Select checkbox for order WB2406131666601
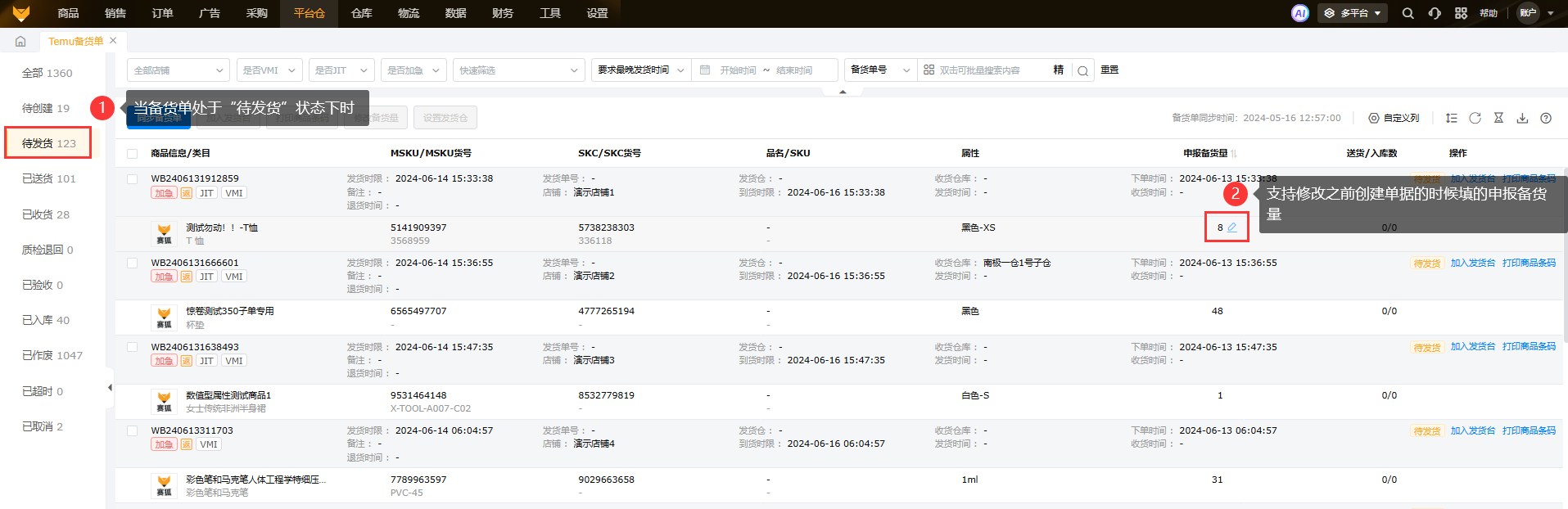 (x=132, y=263)
